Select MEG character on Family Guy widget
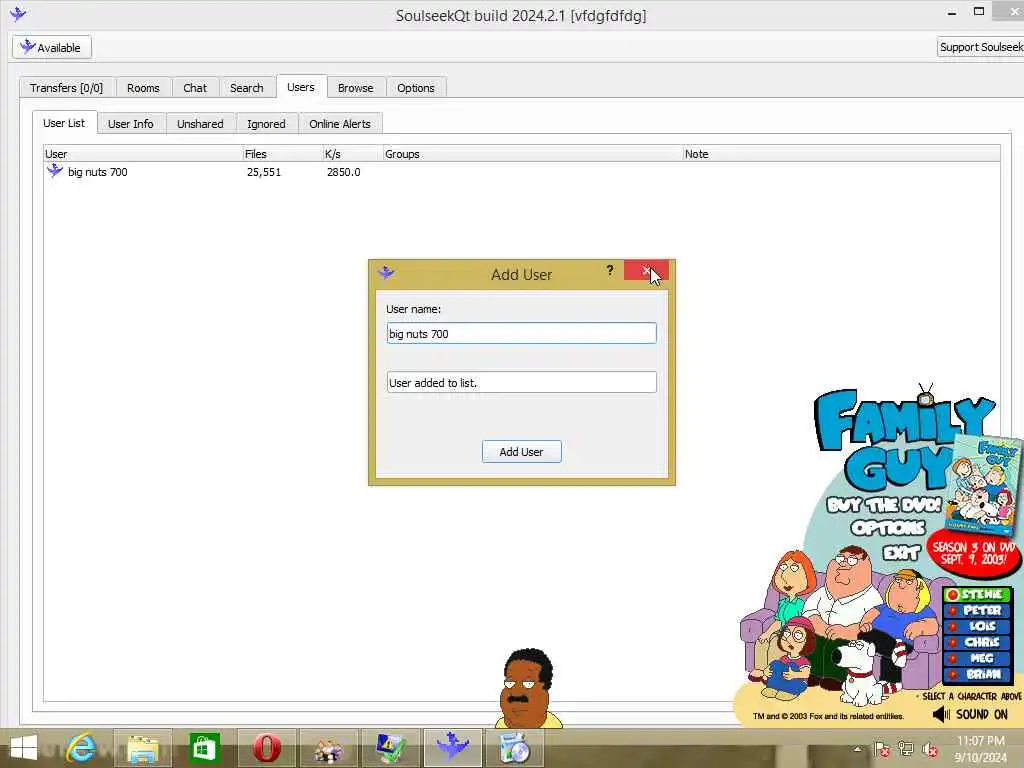Viewport: 1024px width, 768px height. pyautogui.click(x=978, y=658)
